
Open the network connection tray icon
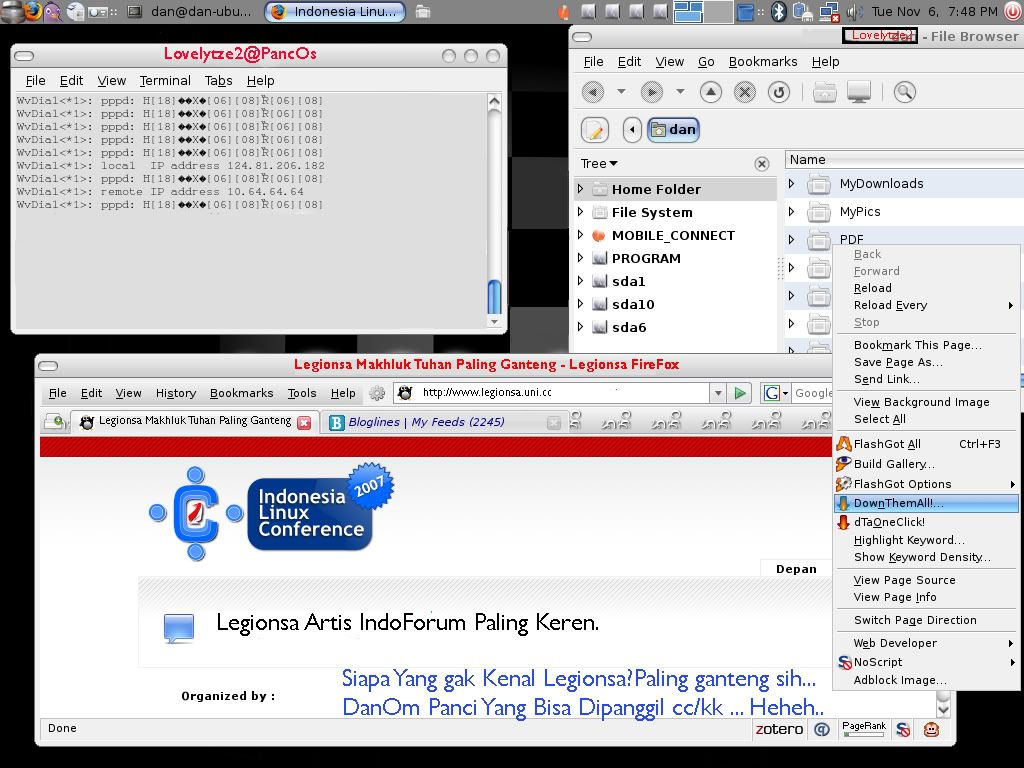pyautogui.click(x=829, y=11)
